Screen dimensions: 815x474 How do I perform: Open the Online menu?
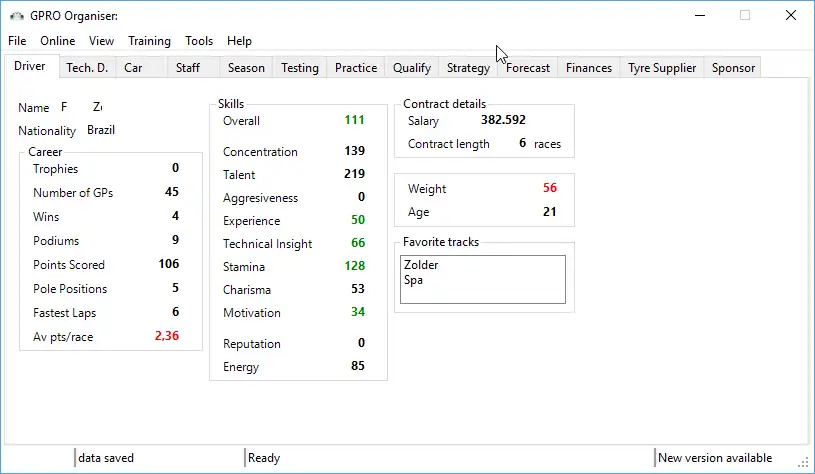click(x=58, y=41)
